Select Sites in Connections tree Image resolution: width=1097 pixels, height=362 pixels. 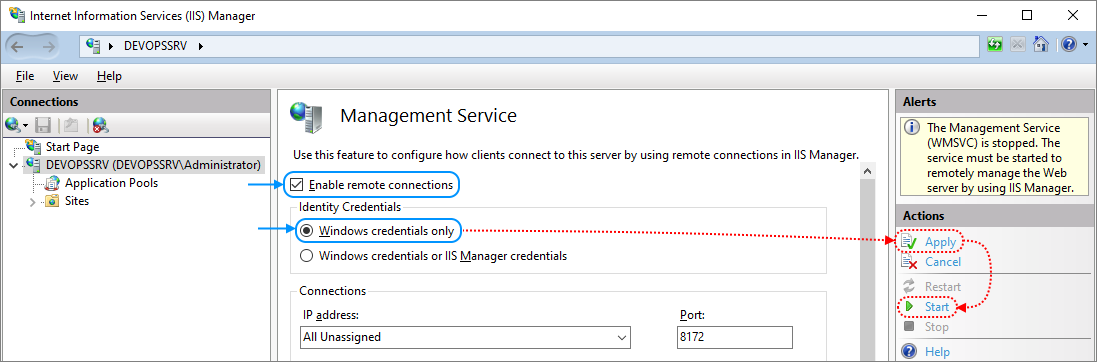coord(77,201)
